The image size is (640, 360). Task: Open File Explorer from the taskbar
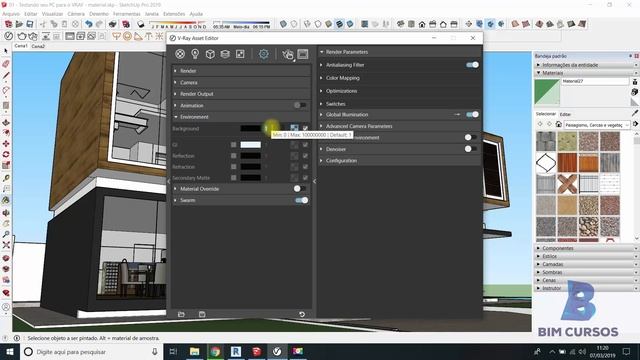pyautogui.click(x=195, y=352)
